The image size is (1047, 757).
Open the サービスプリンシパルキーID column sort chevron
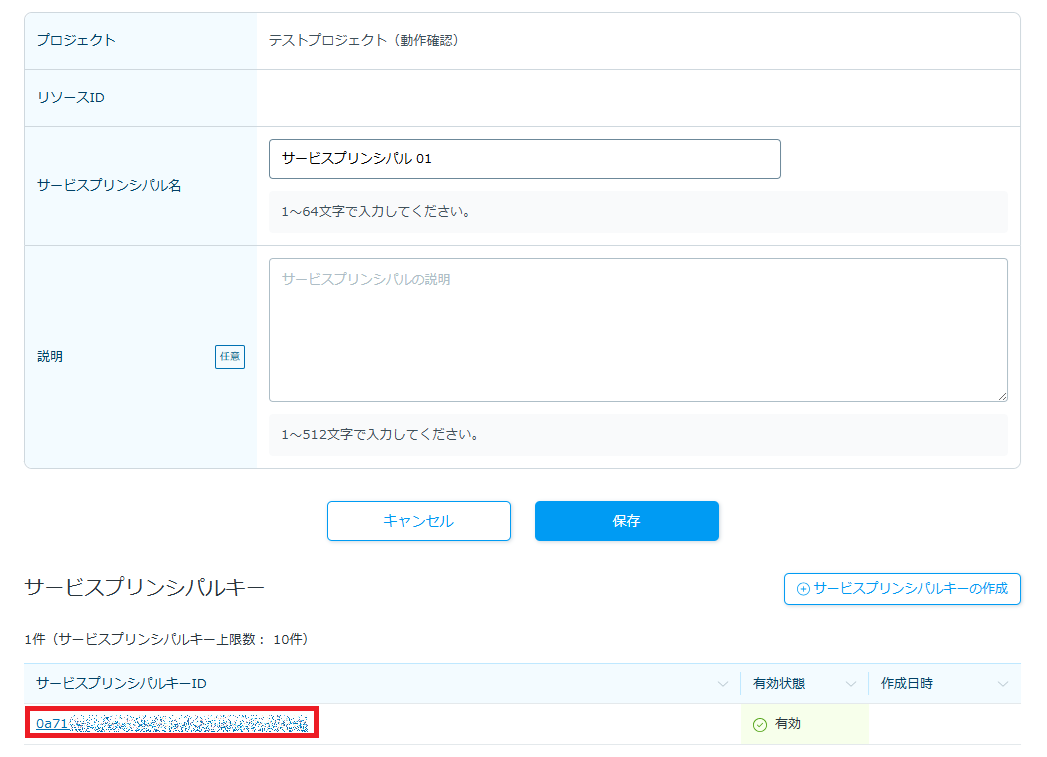723,684
